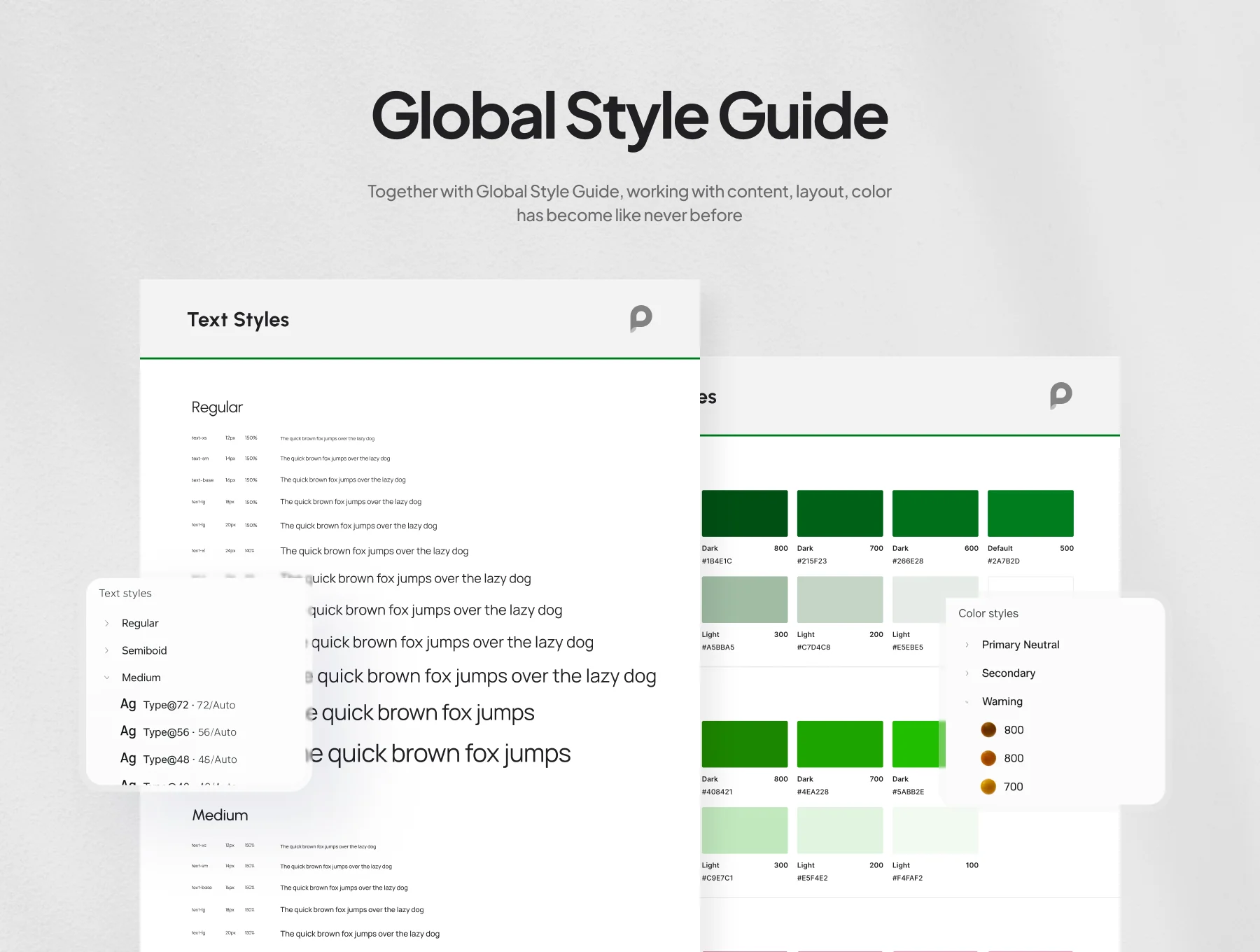Click the P logo on the color styles page
The height and width of the screenshot is (952, 1260).
tap(1060, 395)
